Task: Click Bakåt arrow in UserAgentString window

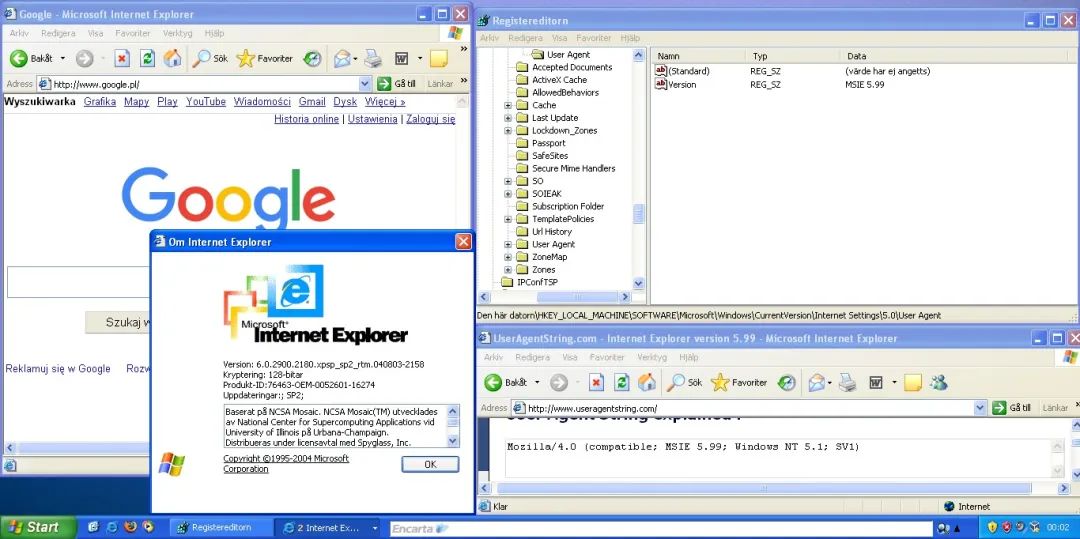Action: (493, 382)
